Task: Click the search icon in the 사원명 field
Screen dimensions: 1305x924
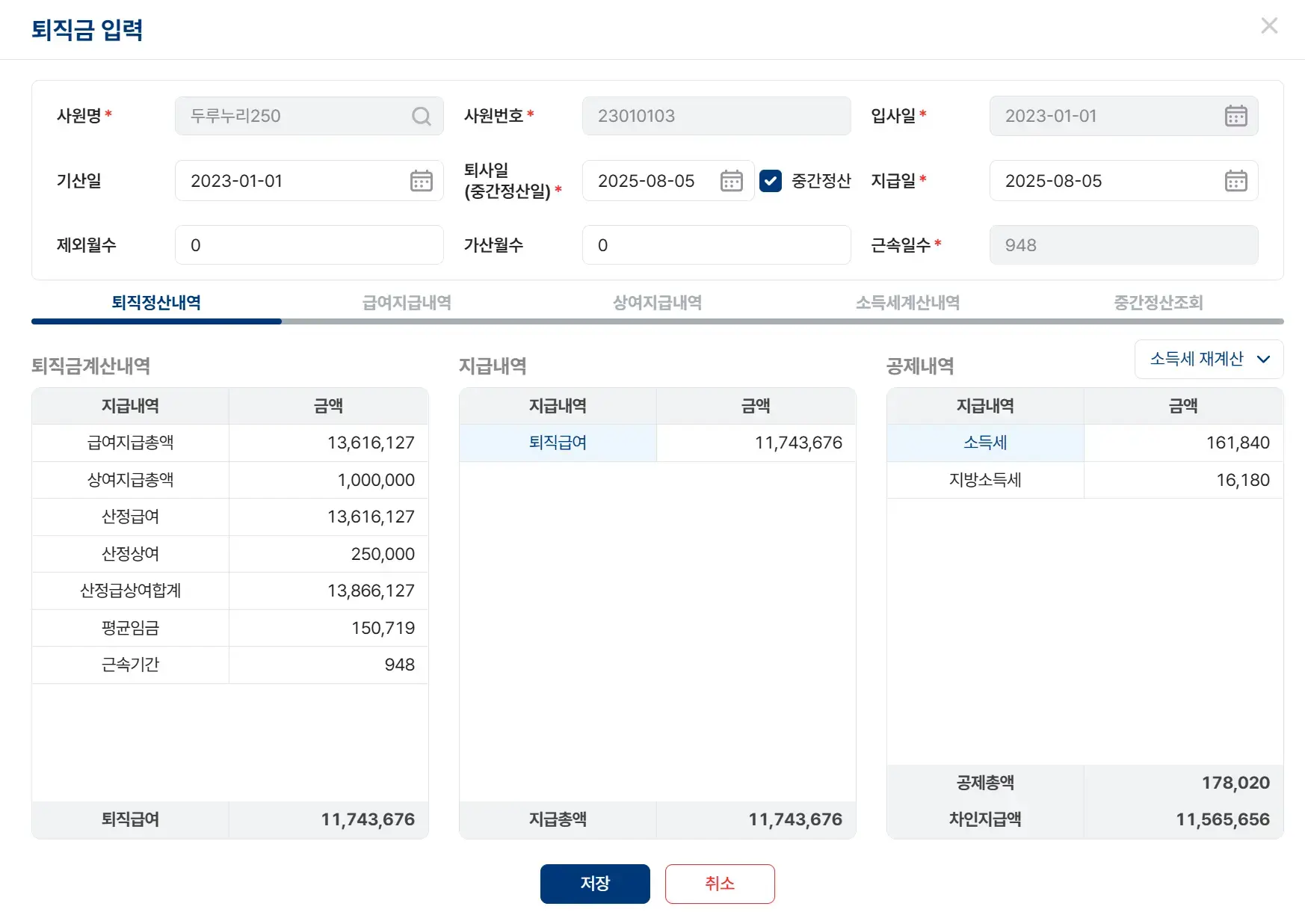Action: [421, 116]
